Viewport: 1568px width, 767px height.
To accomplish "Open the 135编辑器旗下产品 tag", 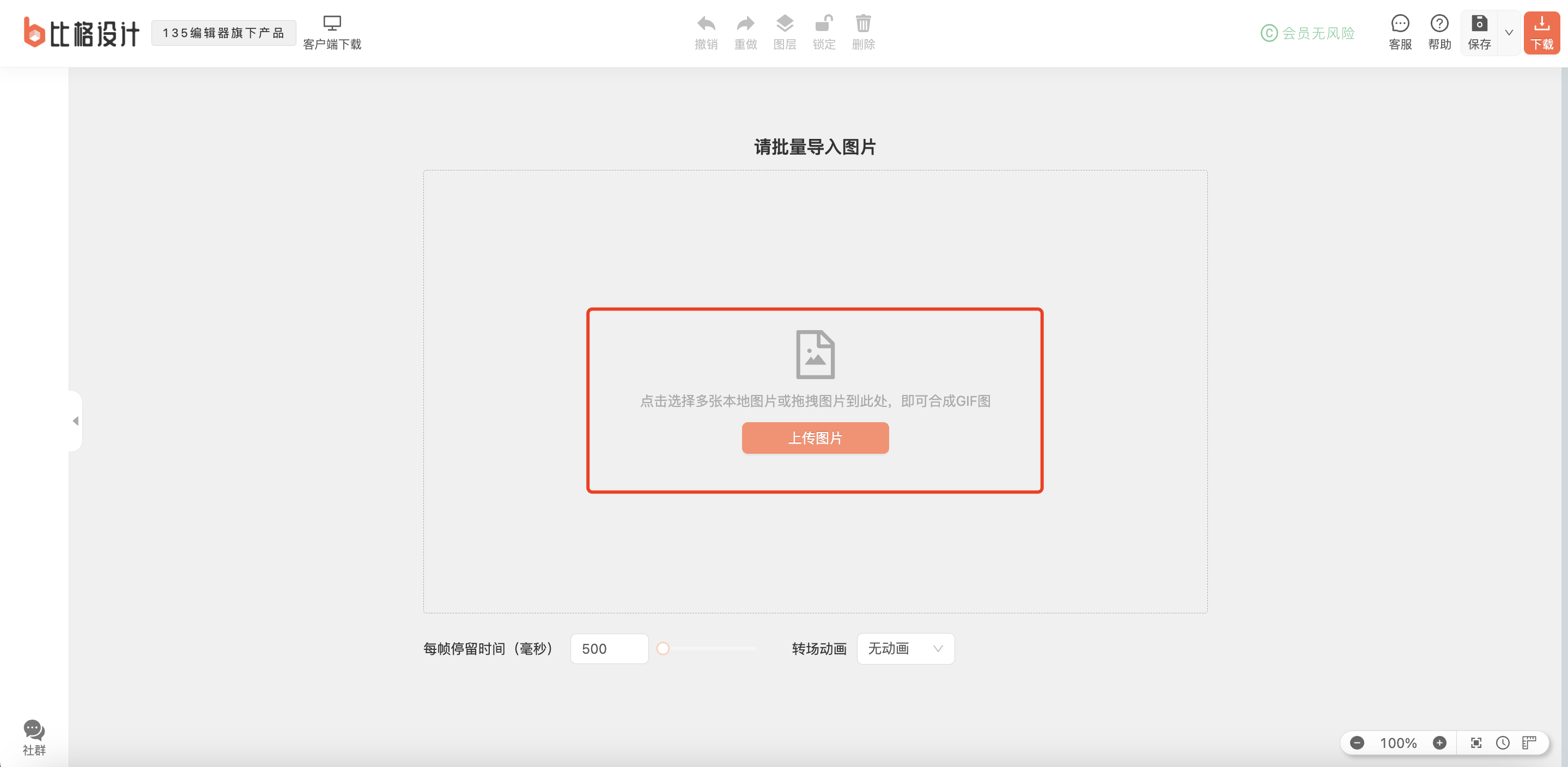I will coord(223,33).
